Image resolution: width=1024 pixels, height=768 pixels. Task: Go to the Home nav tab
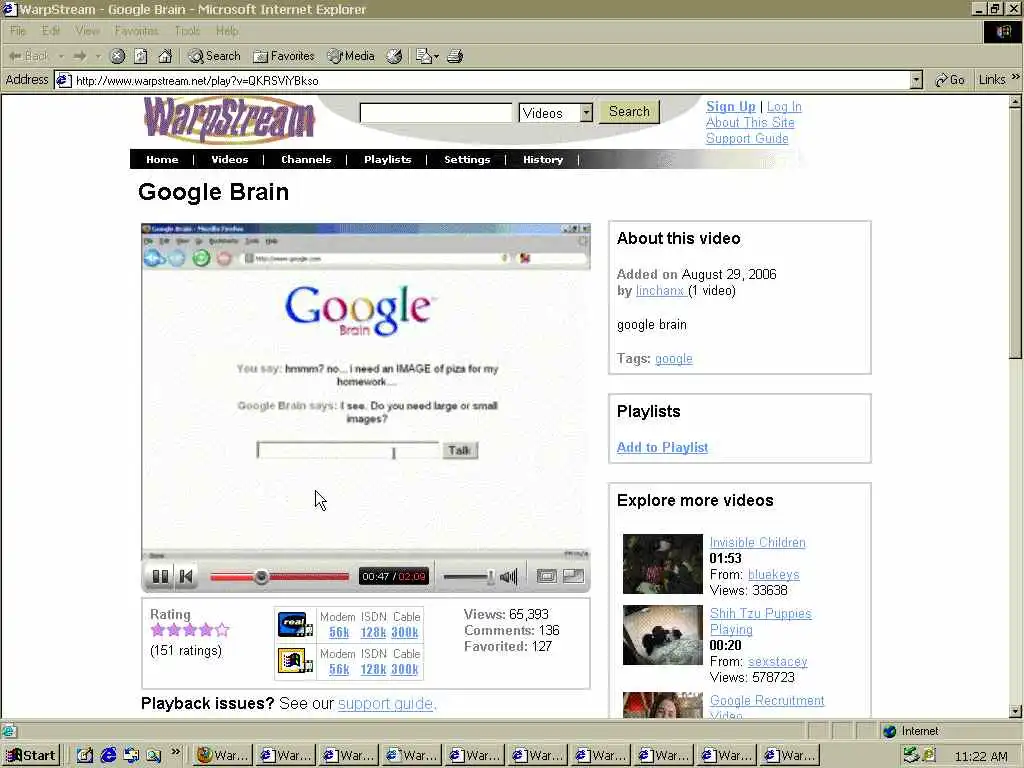(x=162, y=159)
